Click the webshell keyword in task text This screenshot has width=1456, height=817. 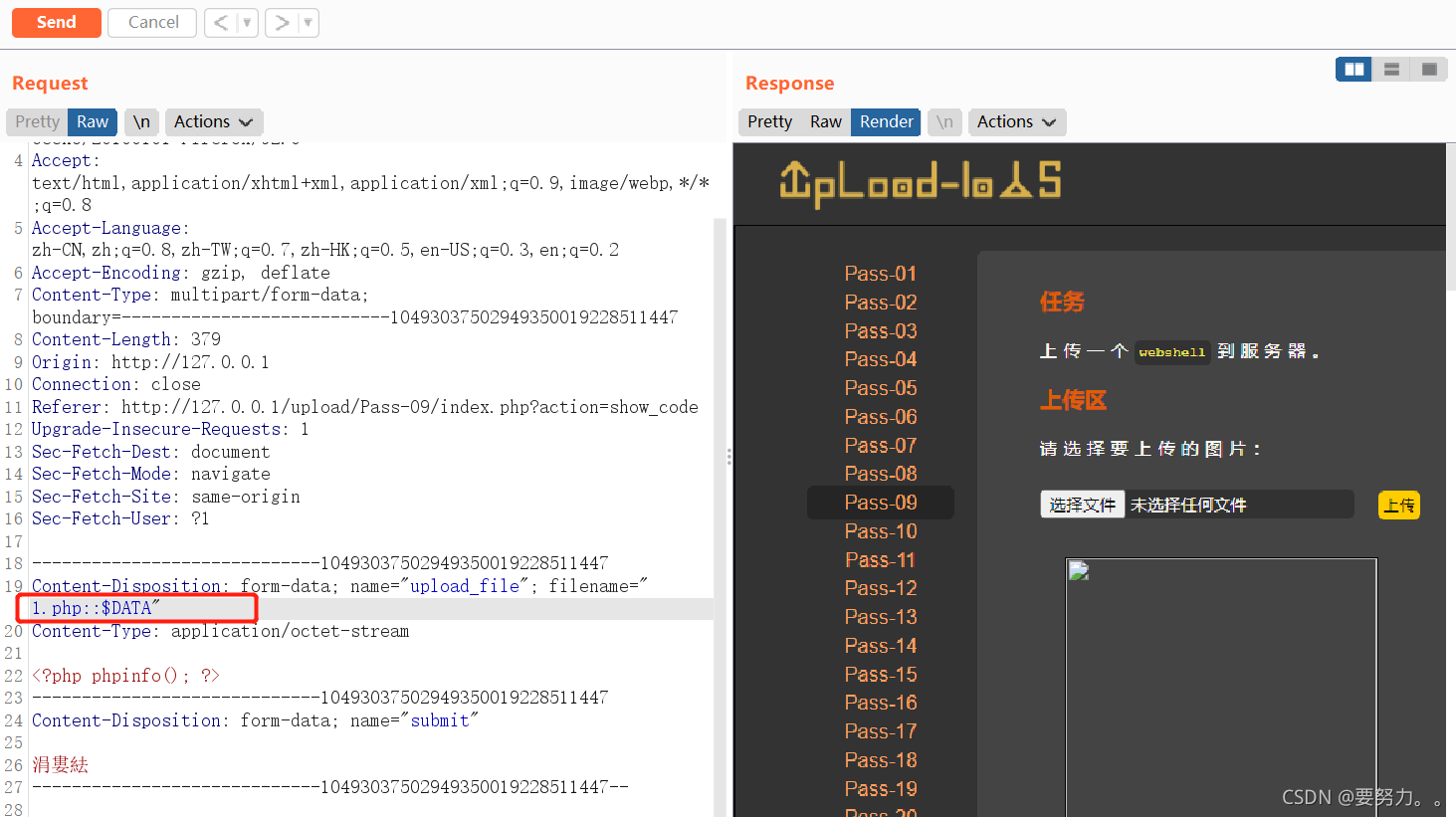(x=1171, y=352)
